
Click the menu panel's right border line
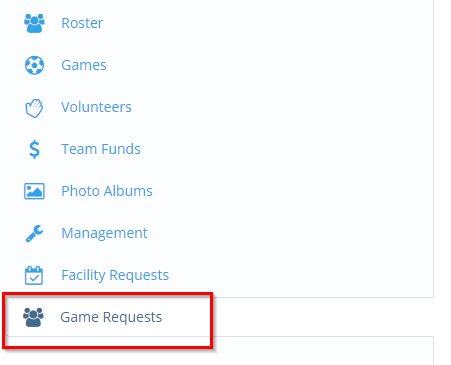click(433, 148)
